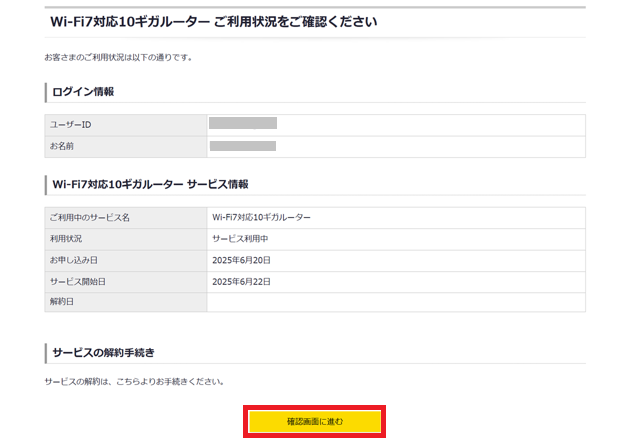Click the application date 2025年6月20日

coord(242,260)
